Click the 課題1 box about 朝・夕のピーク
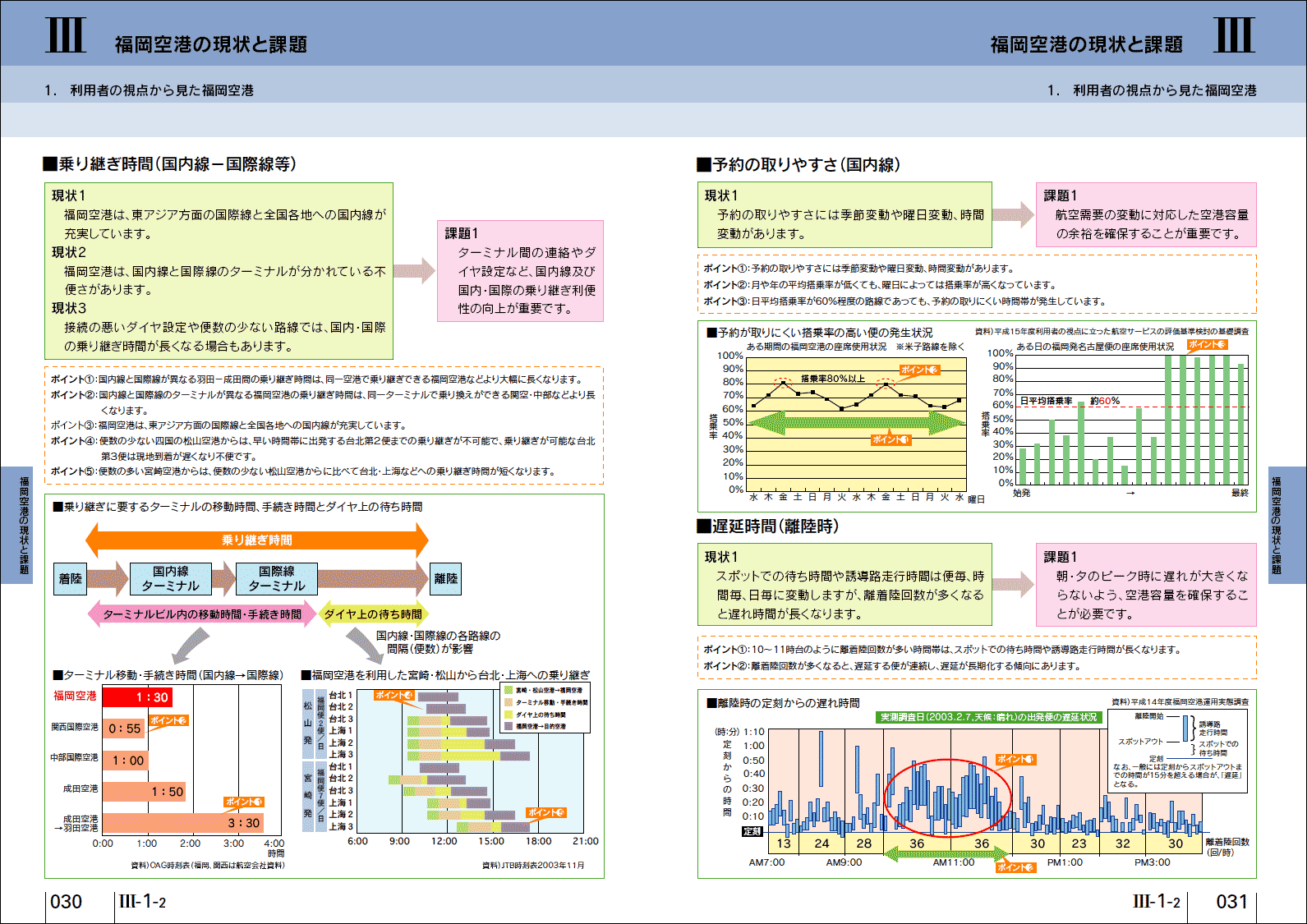Image resolution: width=1307 pixels, height=924 pixels. pyautogui.click(x=1146, y=585)
